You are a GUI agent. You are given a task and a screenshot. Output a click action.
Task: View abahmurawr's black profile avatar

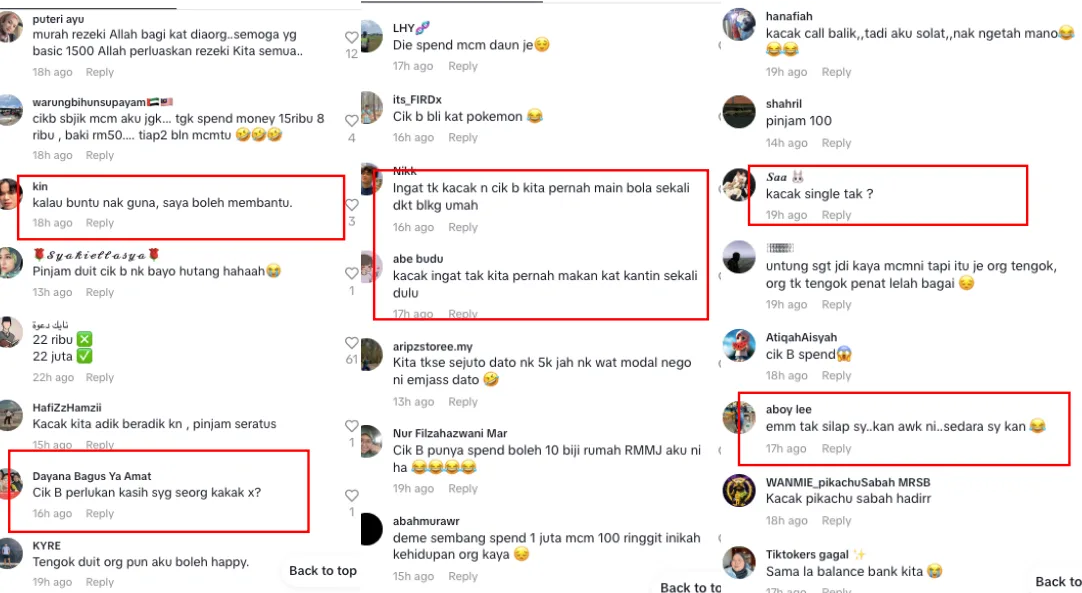pyautogui.click(x=371, y=529)
